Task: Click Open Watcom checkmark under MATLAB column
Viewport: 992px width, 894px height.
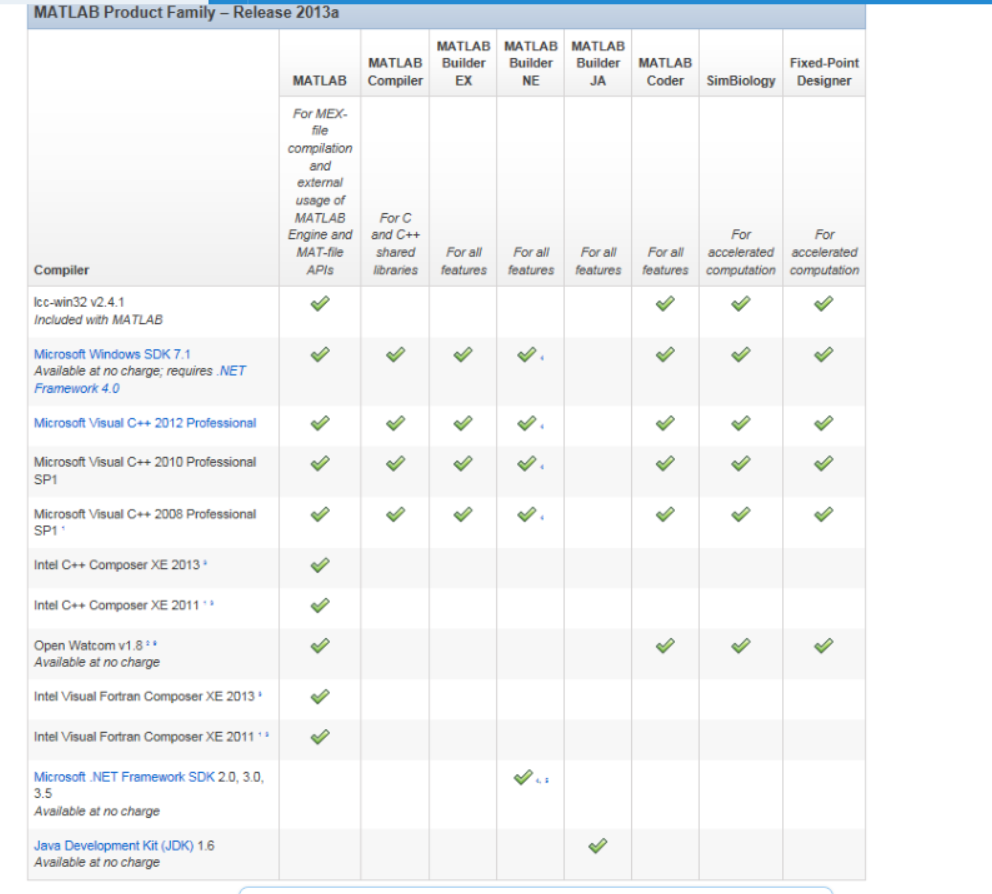Action: point(320,645)
